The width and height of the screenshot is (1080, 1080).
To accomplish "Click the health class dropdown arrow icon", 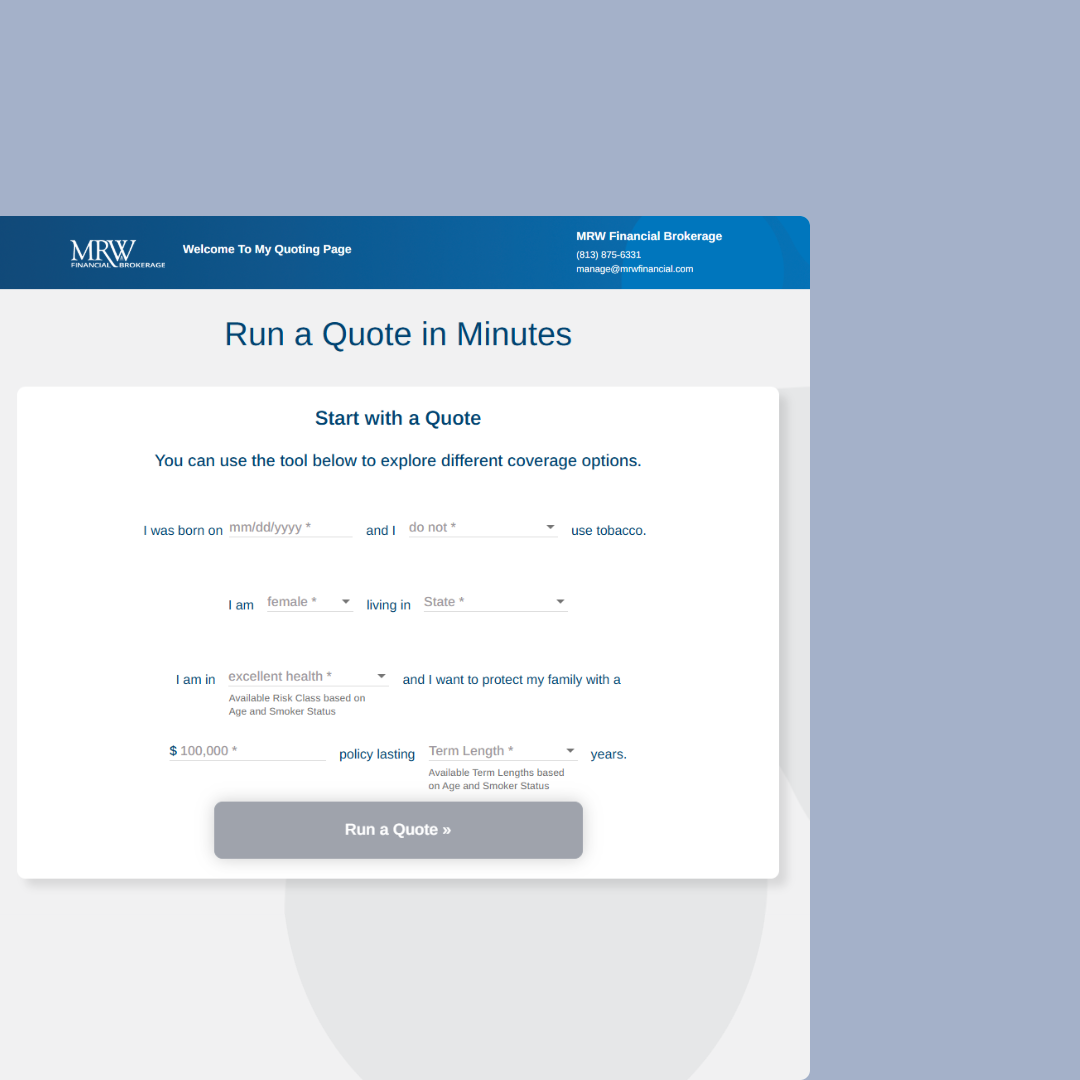I will (381, 677).
